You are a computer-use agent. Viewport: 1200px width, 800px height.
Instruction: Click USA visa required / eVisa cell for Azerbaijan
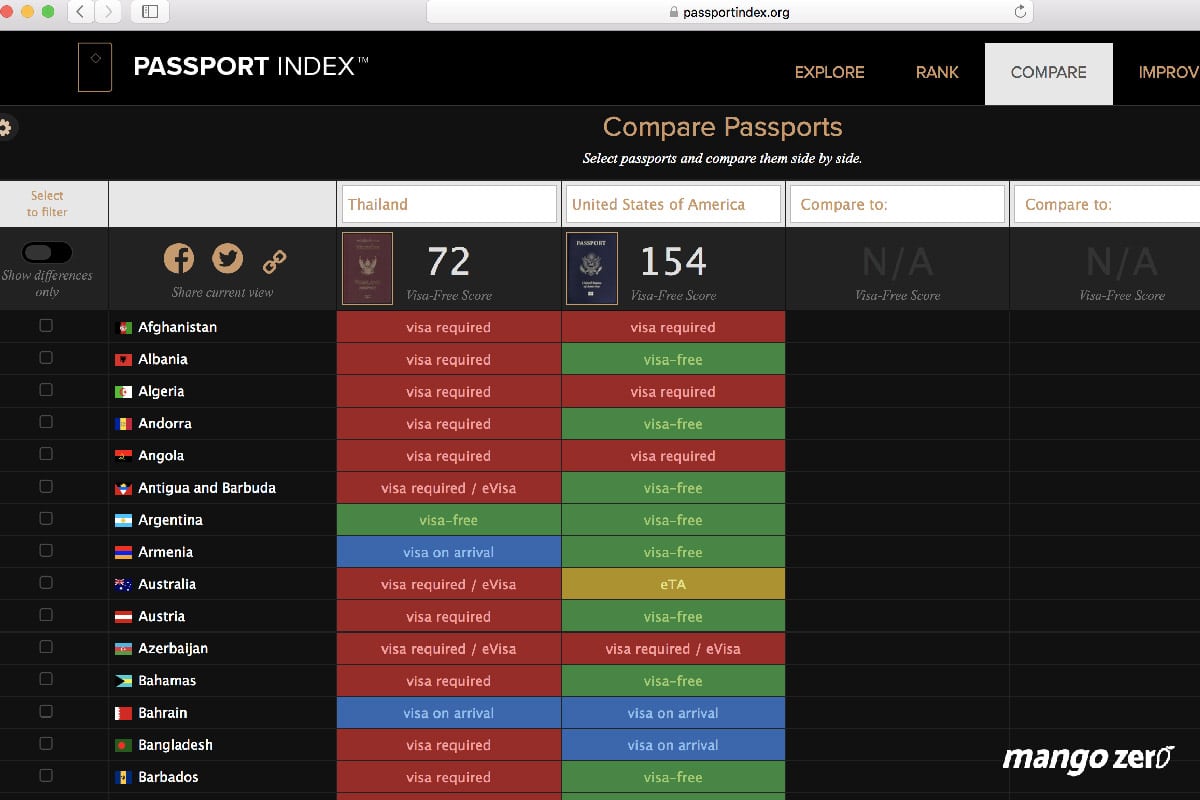pyautogui.click(x=673, y=648)
